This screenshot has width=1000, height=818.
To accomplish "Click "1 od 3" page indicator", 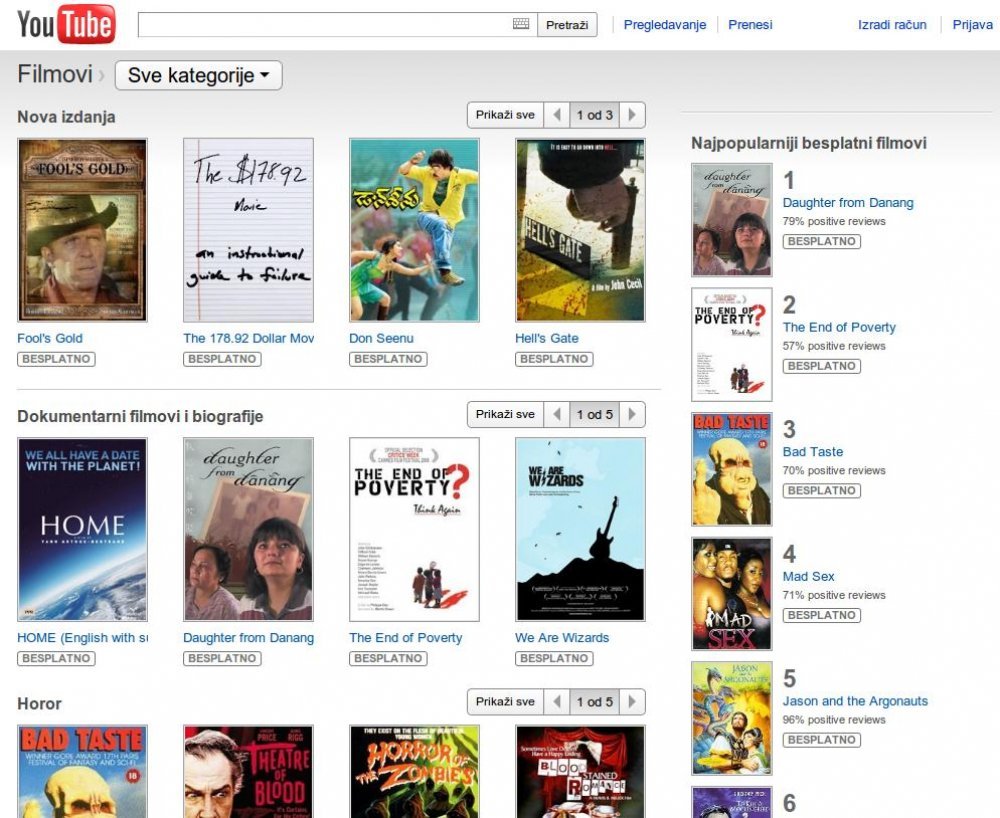I will point(594,115).
